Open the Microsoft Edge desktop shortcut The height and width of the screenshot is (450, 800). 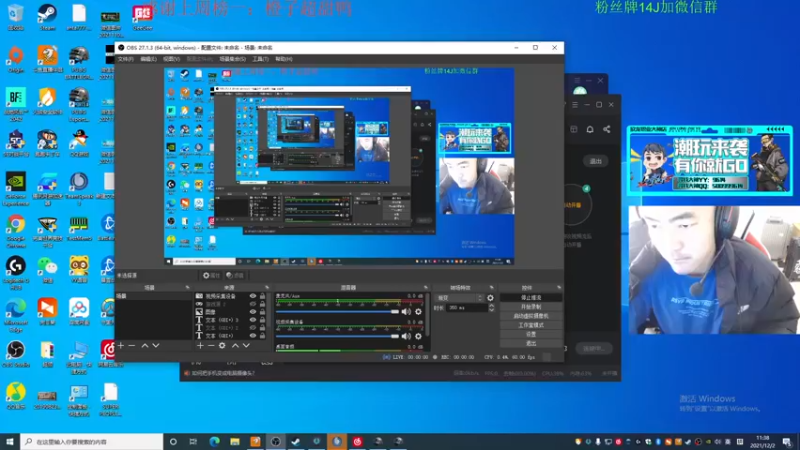tap(16, 315)
